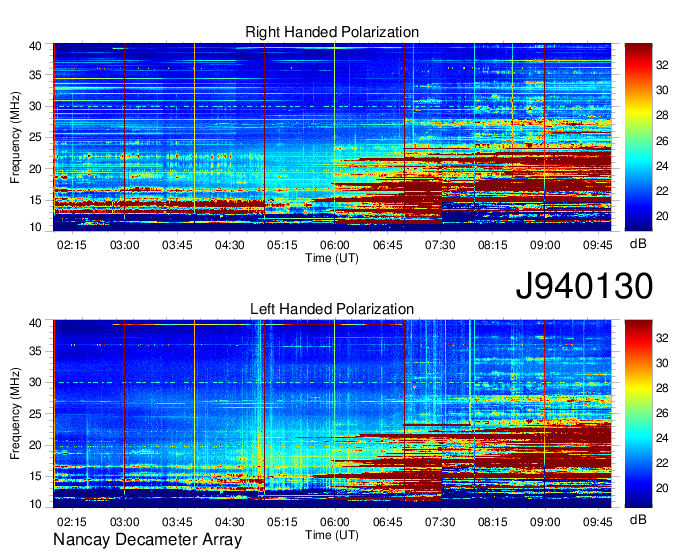
Task: Click the 09:00 tick under the top plot
Action: [x=545, y=245]
